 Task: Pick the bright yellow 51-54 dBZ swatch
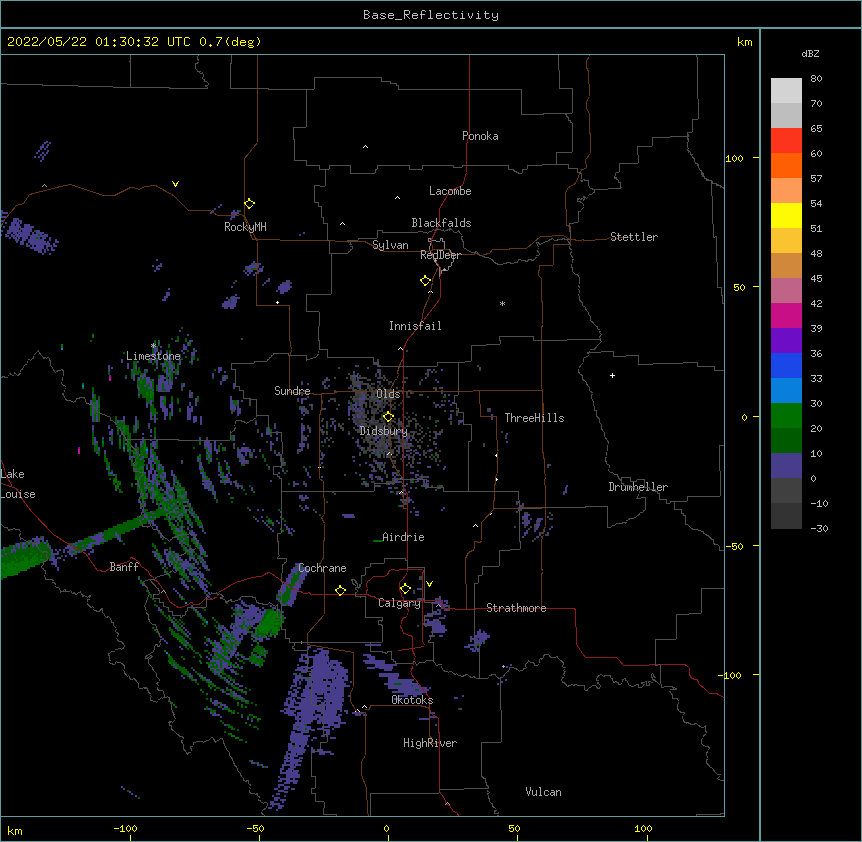(x=786, y=215)
